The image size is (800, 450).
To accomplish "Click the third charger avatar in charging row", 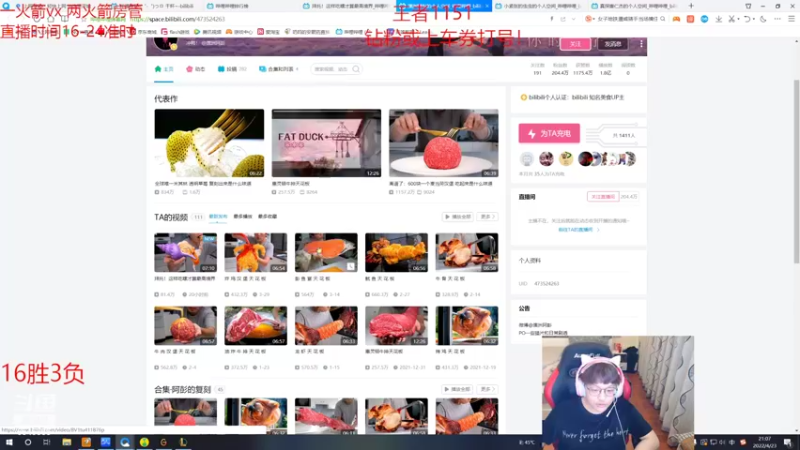I will click(x=566, y=159).
